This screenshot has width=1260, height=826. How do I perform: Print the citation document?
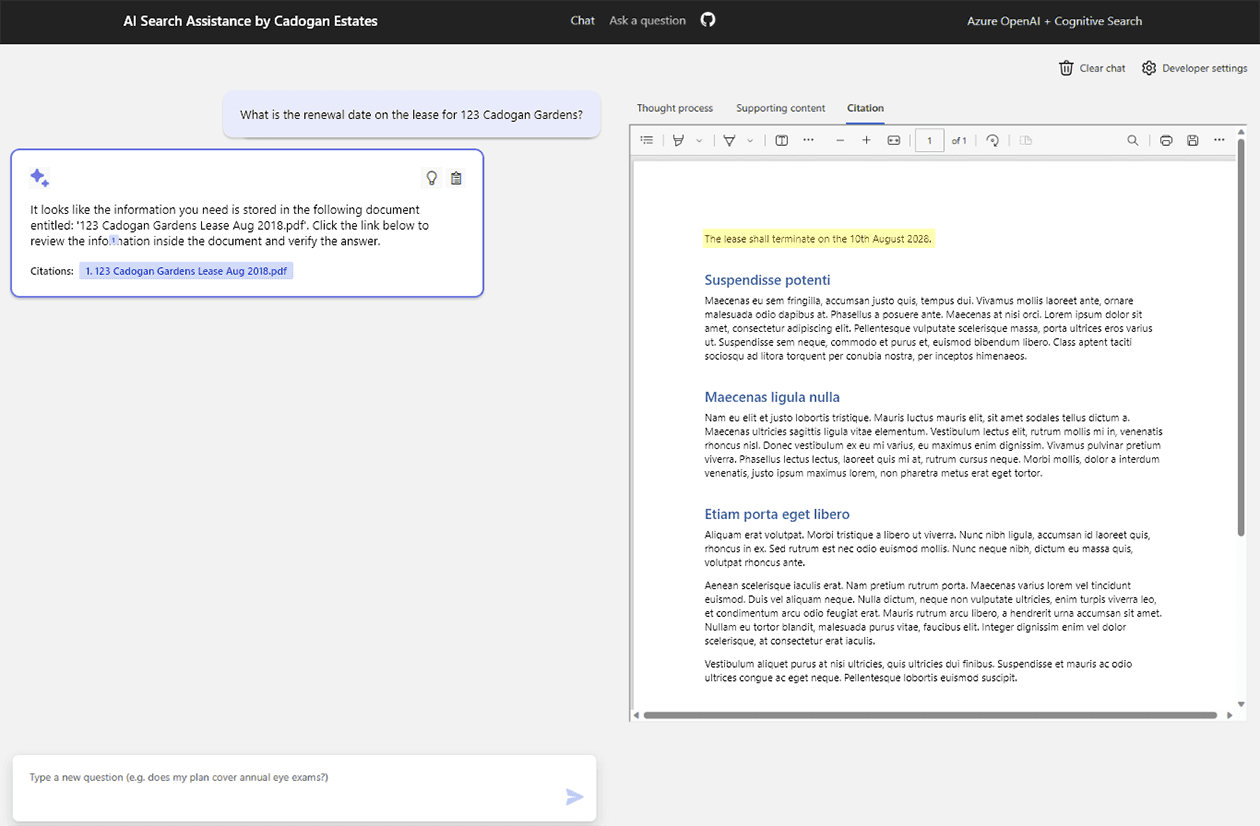tap(1166, 140)
